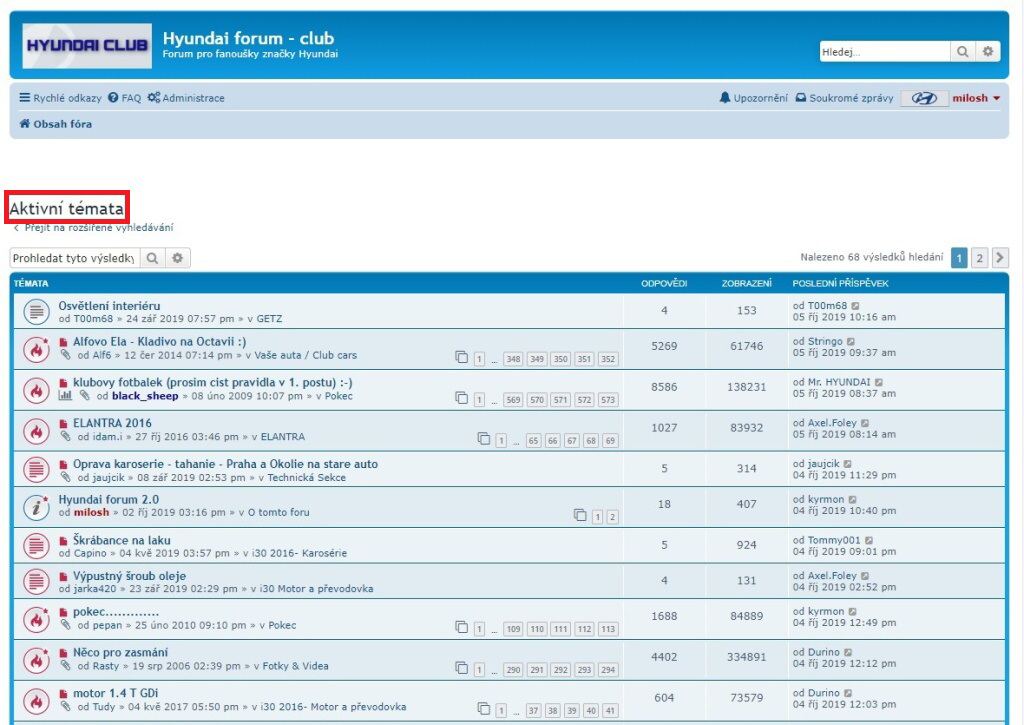1024x725 pixels.
Task: Go to page 294 of Něco pro zasmání
Action: 608,669
